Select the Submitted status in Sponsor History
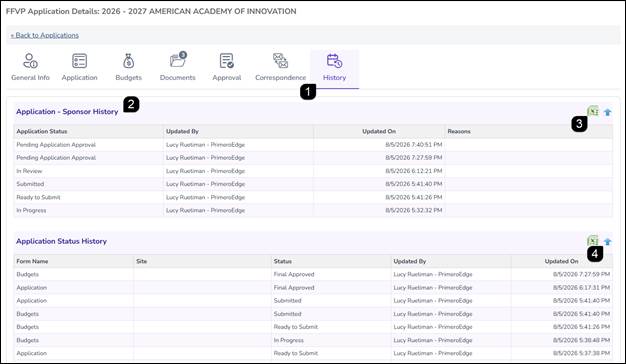This screenshot has width=626, height=364. pos(30,184)
